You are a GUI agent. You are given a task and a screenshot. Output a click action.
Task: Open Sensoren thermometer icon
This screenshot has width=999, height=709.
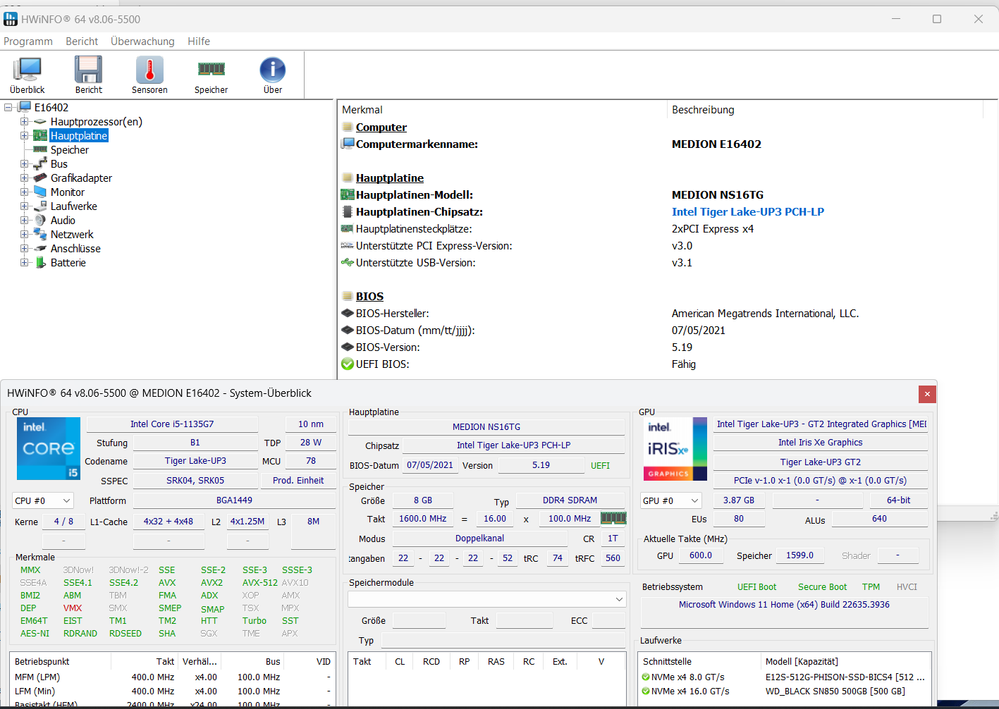click(x=149, y=70)
